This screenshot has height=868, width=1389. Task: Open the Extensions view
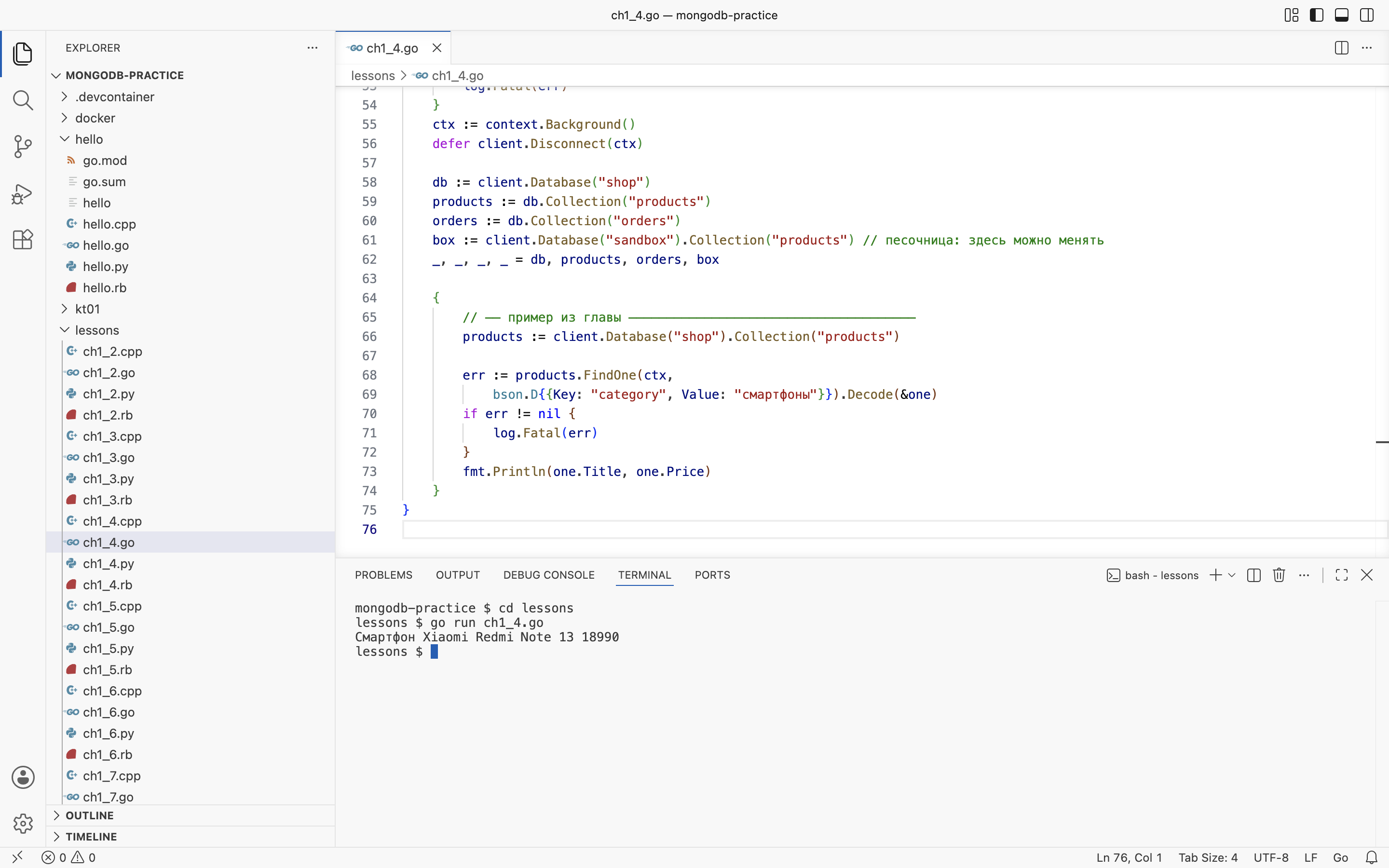tap(22, 239)
